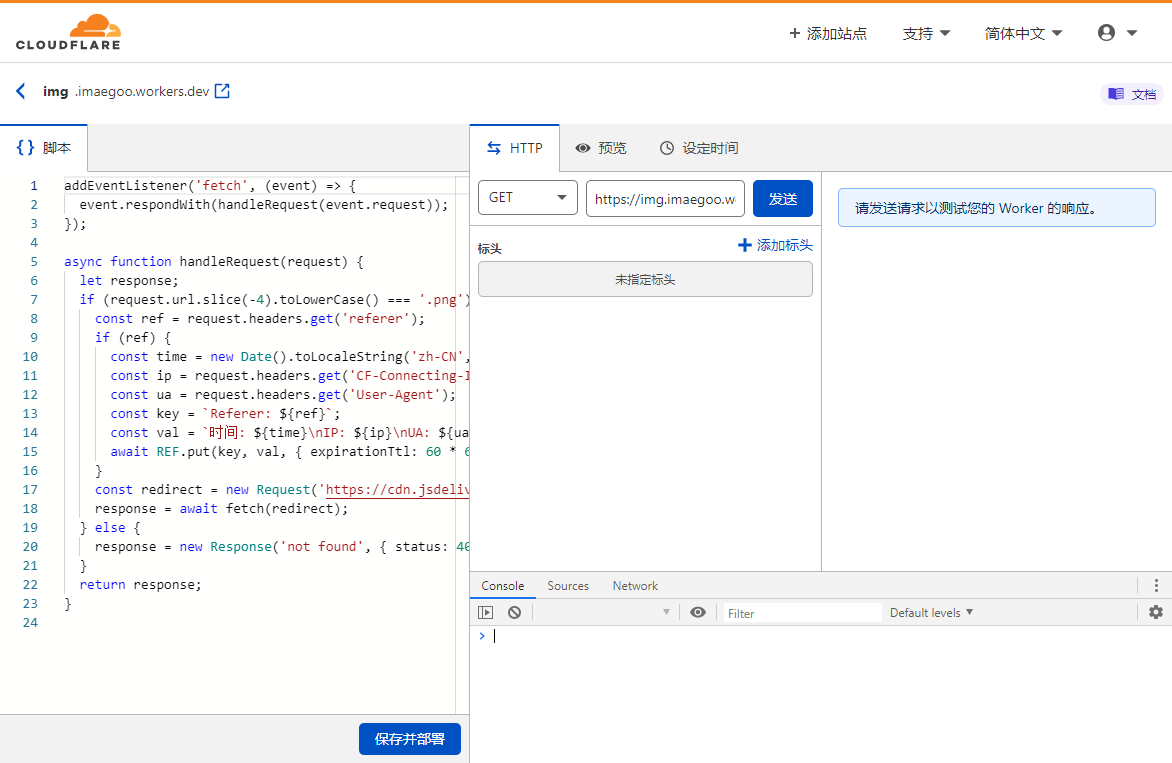Click the 未指定标头 header box
The width and height of the screenshot is (1172, 763).
(645, 279)
